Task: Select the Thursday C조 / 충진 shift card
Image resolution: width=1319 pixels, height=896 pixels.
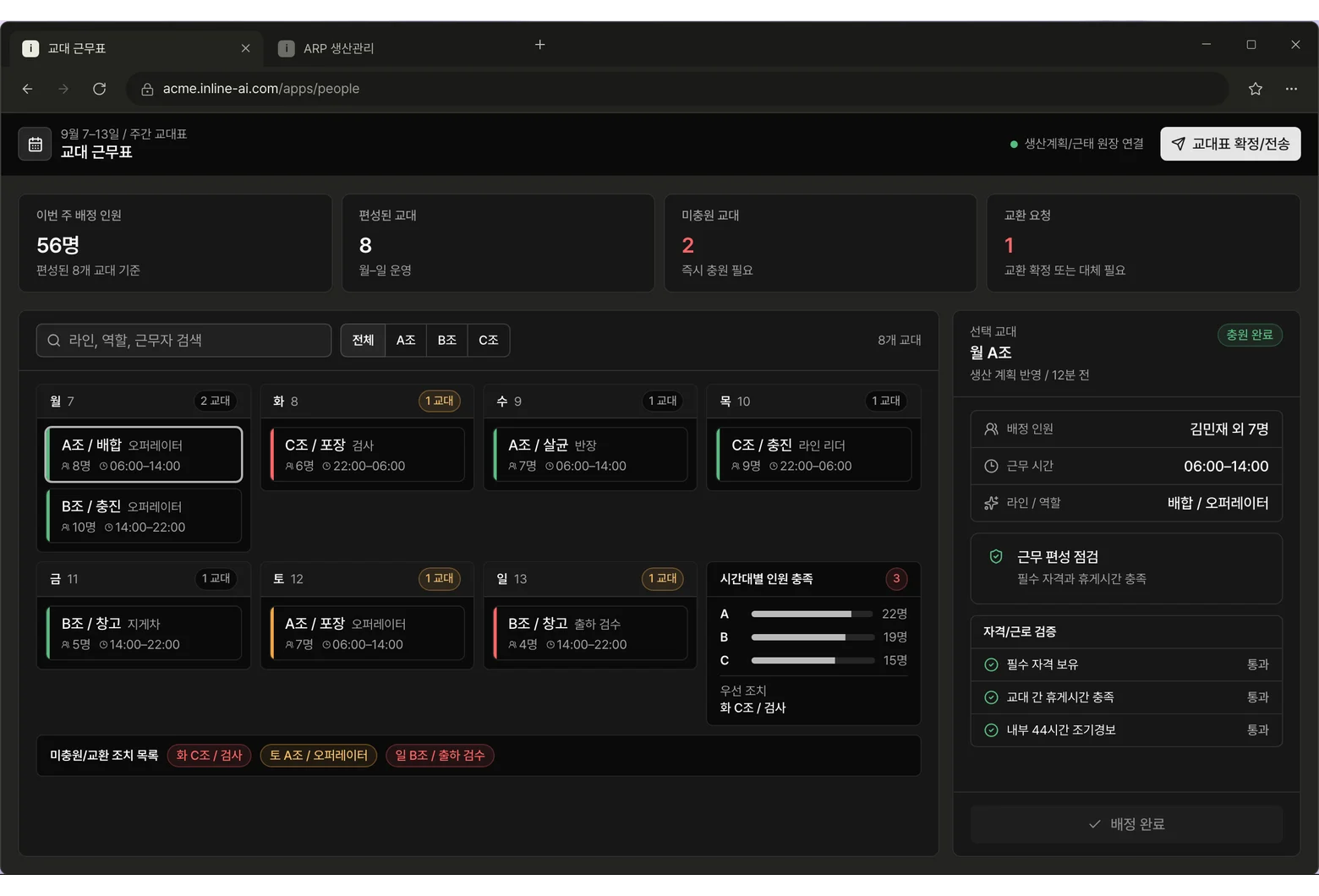Action: tap(813, 455)
